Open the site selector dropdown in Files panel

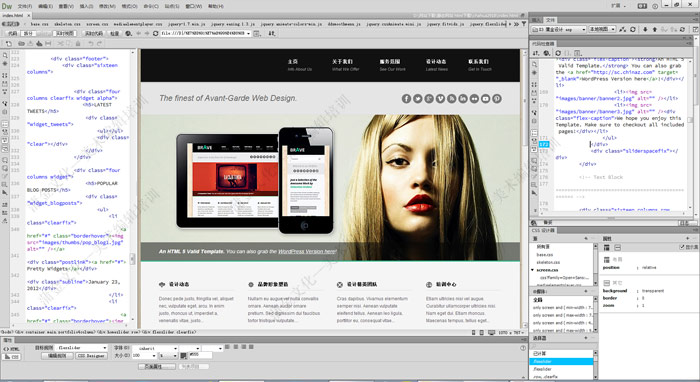pos(559,29)
